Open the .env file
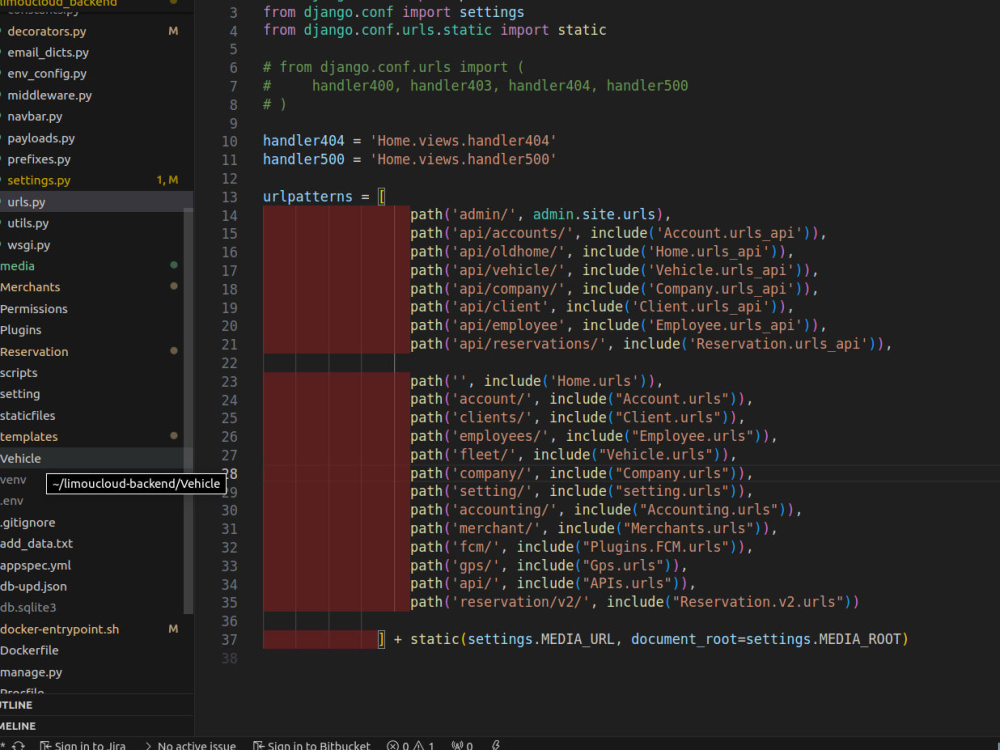 coord(12,501)
